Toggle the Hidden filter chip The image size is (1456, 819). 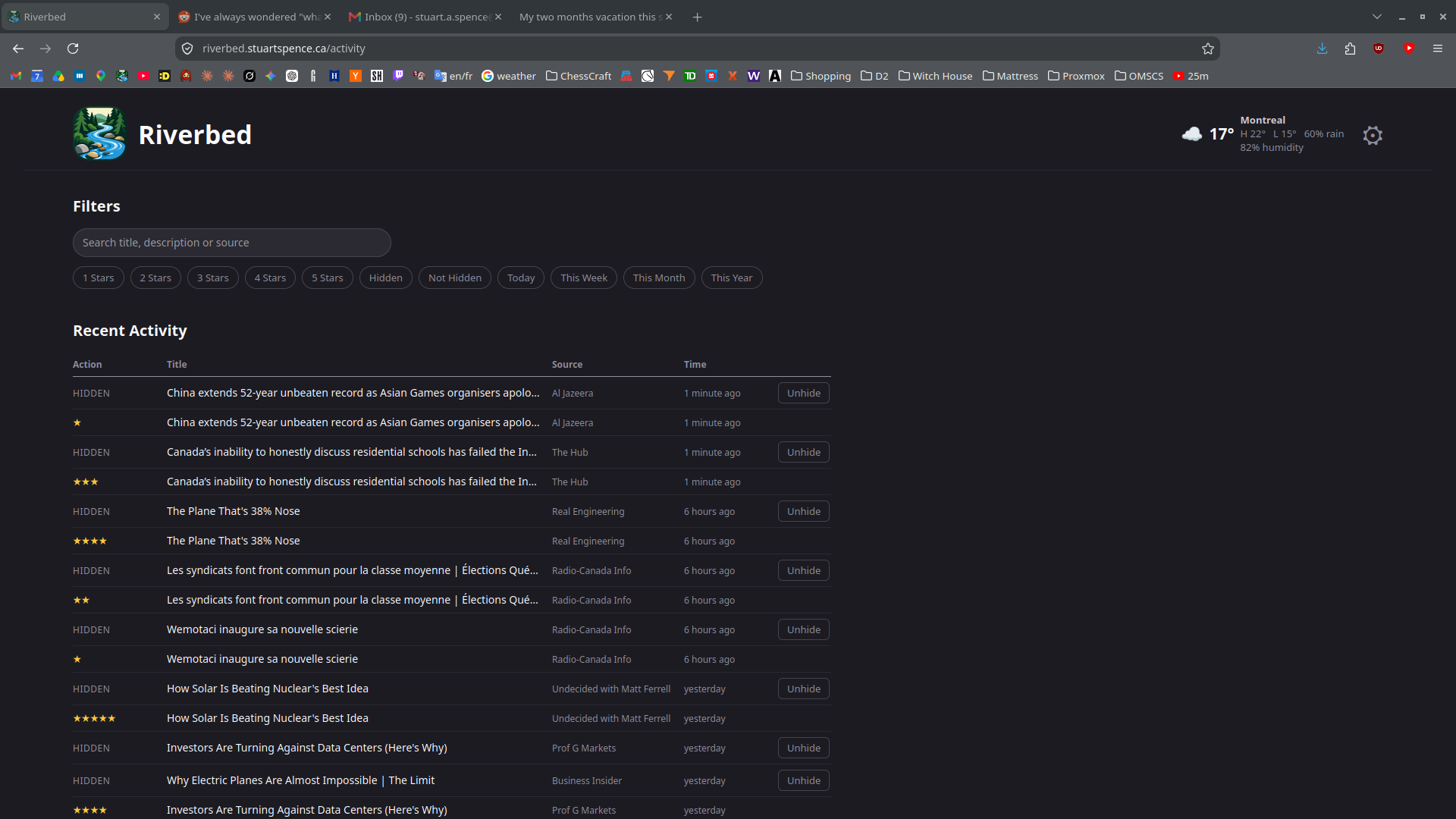tap(386, 278)
